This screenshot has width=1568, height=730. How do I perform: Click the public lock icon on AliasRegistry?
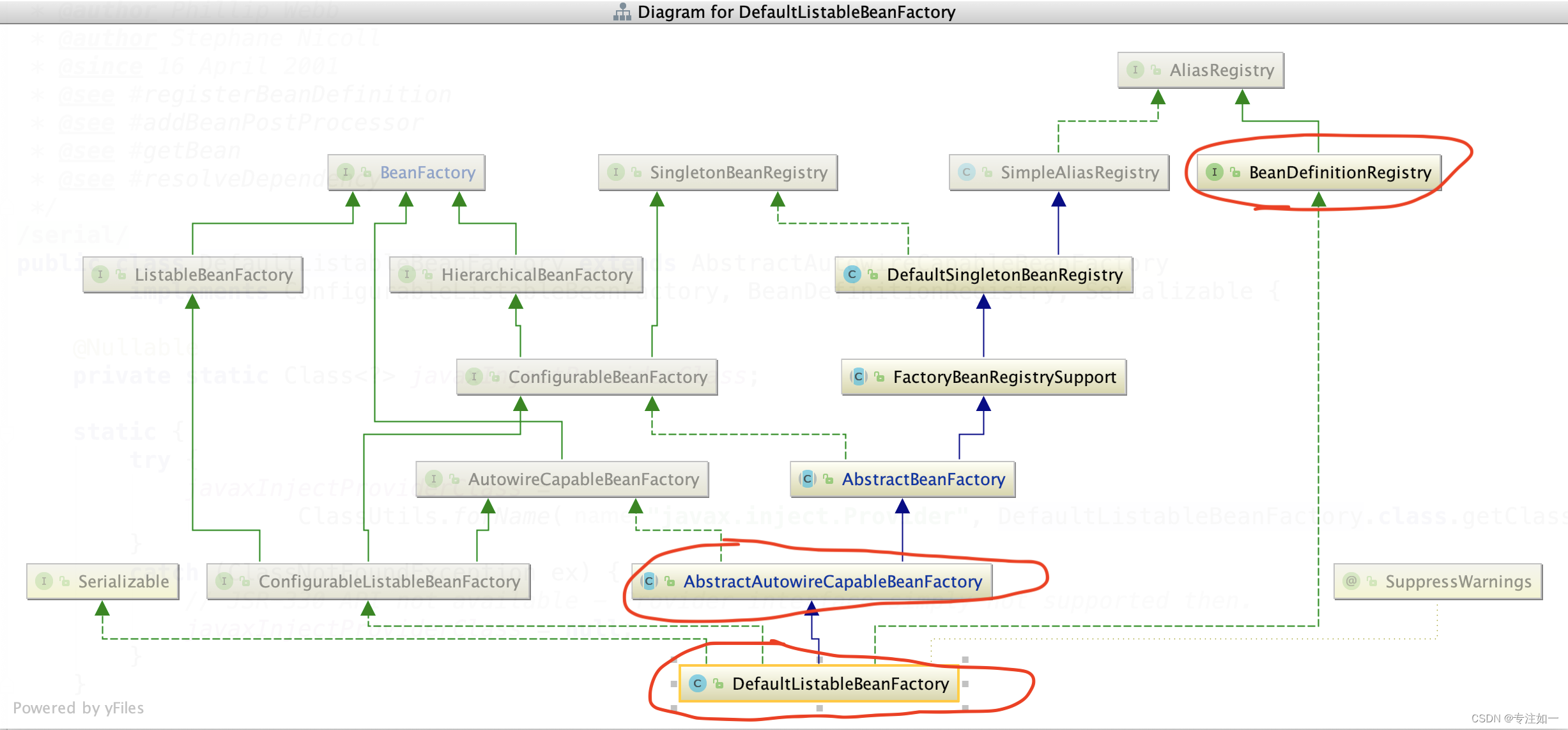[1156, 70]
